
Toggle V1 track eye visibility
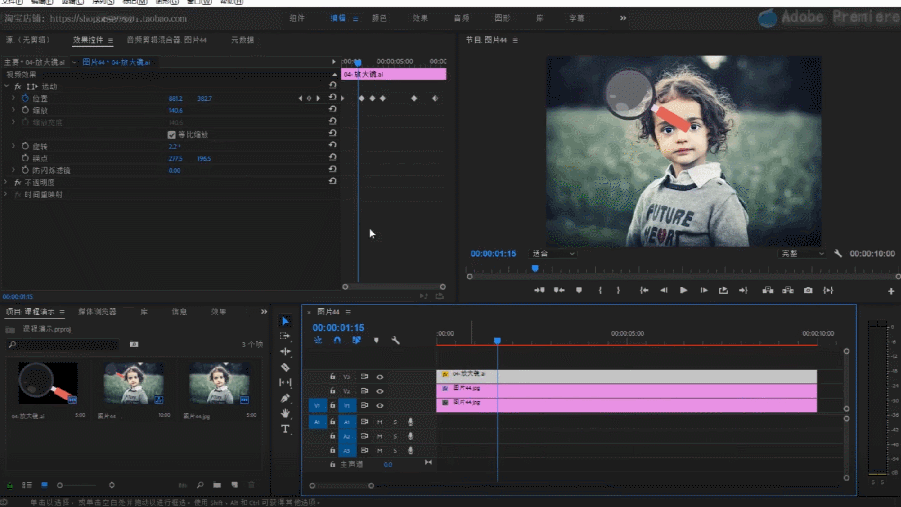pyautogui.click(x=380, y=406)
